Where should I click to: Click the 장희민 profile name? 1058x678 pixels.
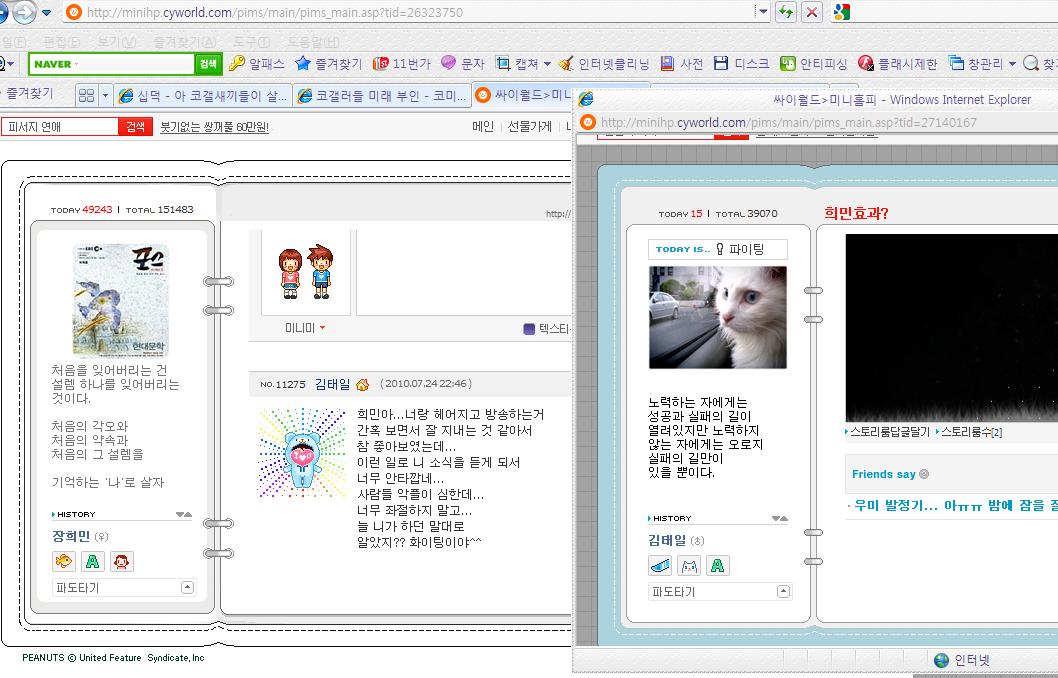[71, 536]
